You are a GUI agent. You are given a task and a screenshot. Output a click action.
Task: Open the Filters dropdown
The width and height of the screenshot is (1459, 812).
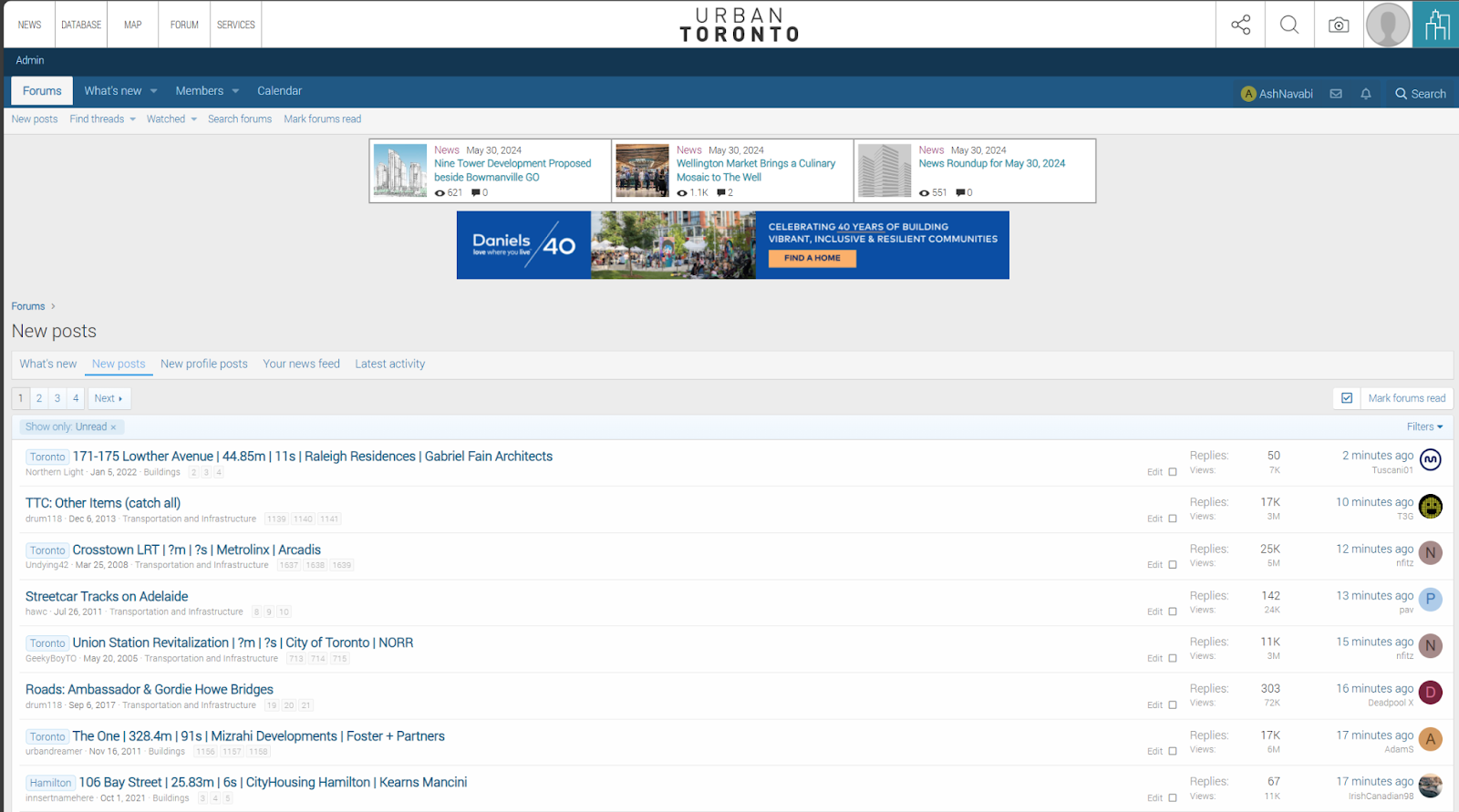coord(1424,427)
